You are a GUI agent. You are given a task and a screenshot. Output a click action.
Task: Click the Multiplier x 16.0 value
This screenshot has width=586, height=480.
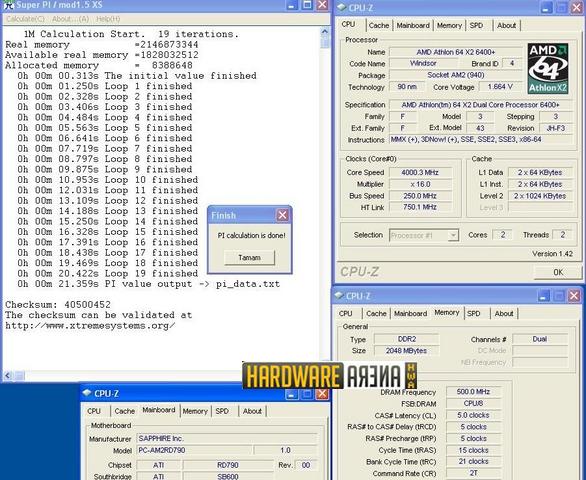420,184
